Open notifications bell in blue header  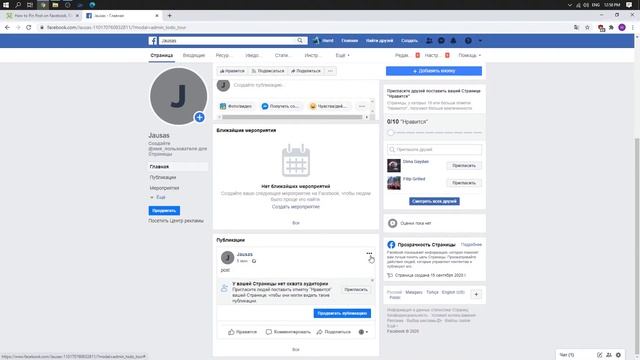453,40
